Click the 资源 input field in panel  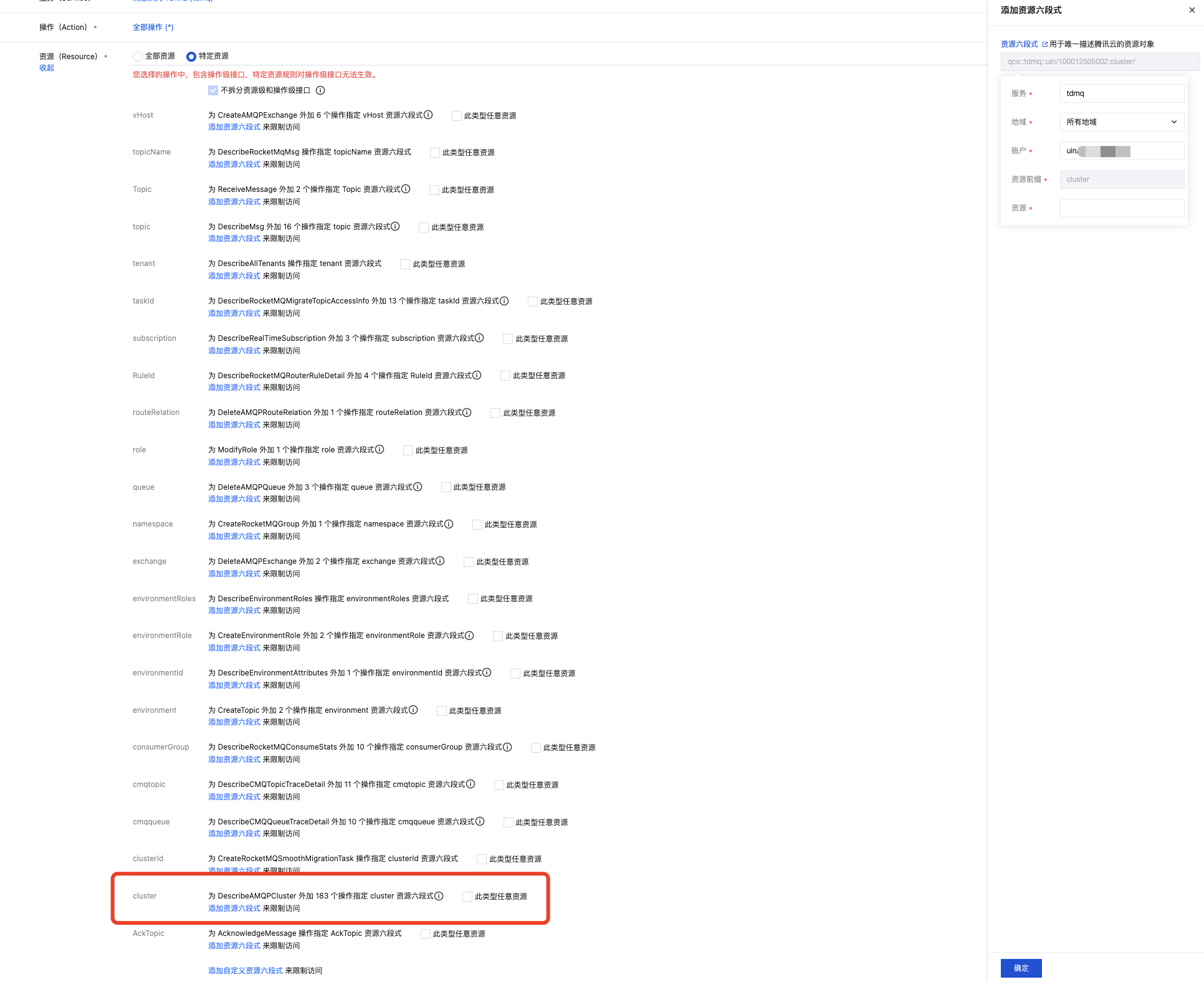click(1121, 208)
